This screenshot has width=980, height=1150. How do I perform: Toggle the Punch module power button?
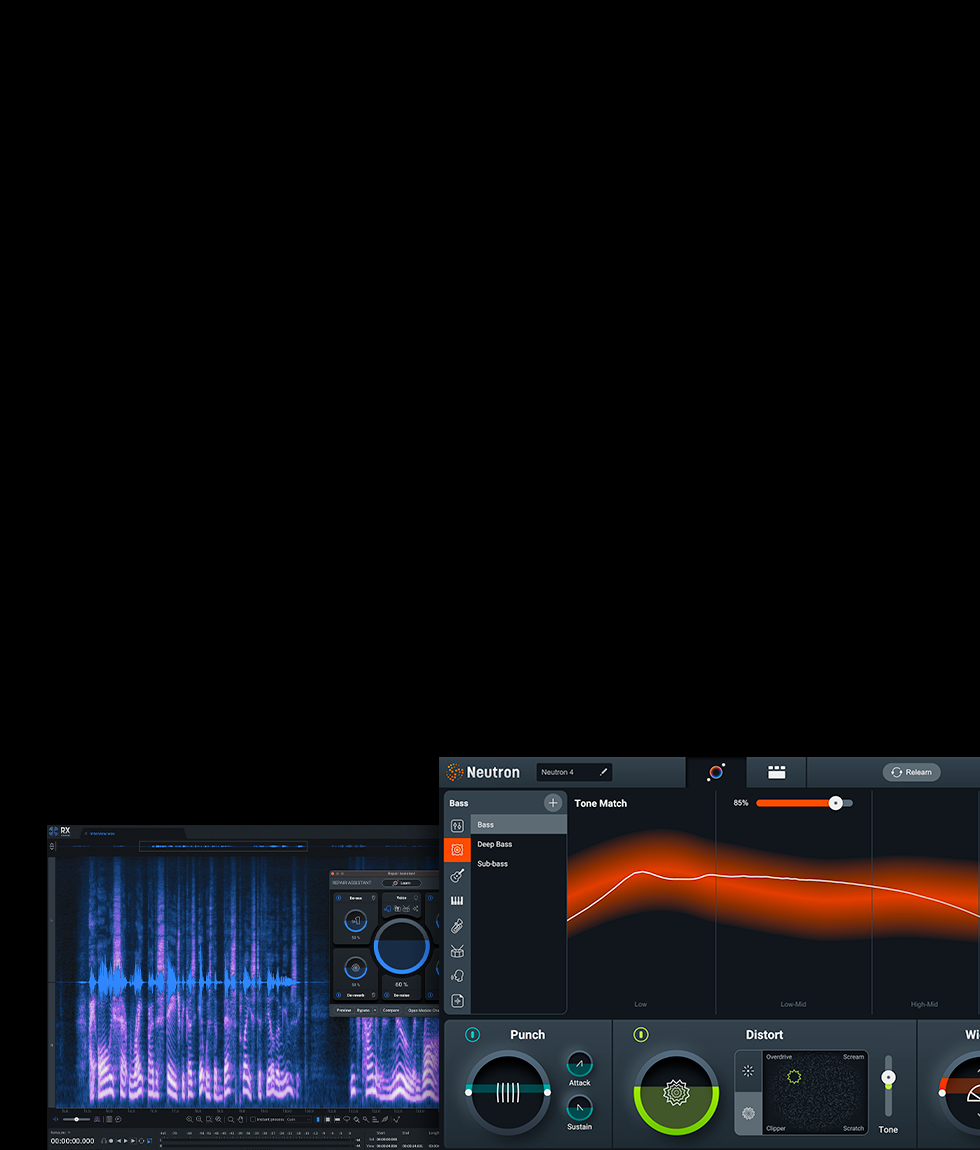click(472, 1034)
